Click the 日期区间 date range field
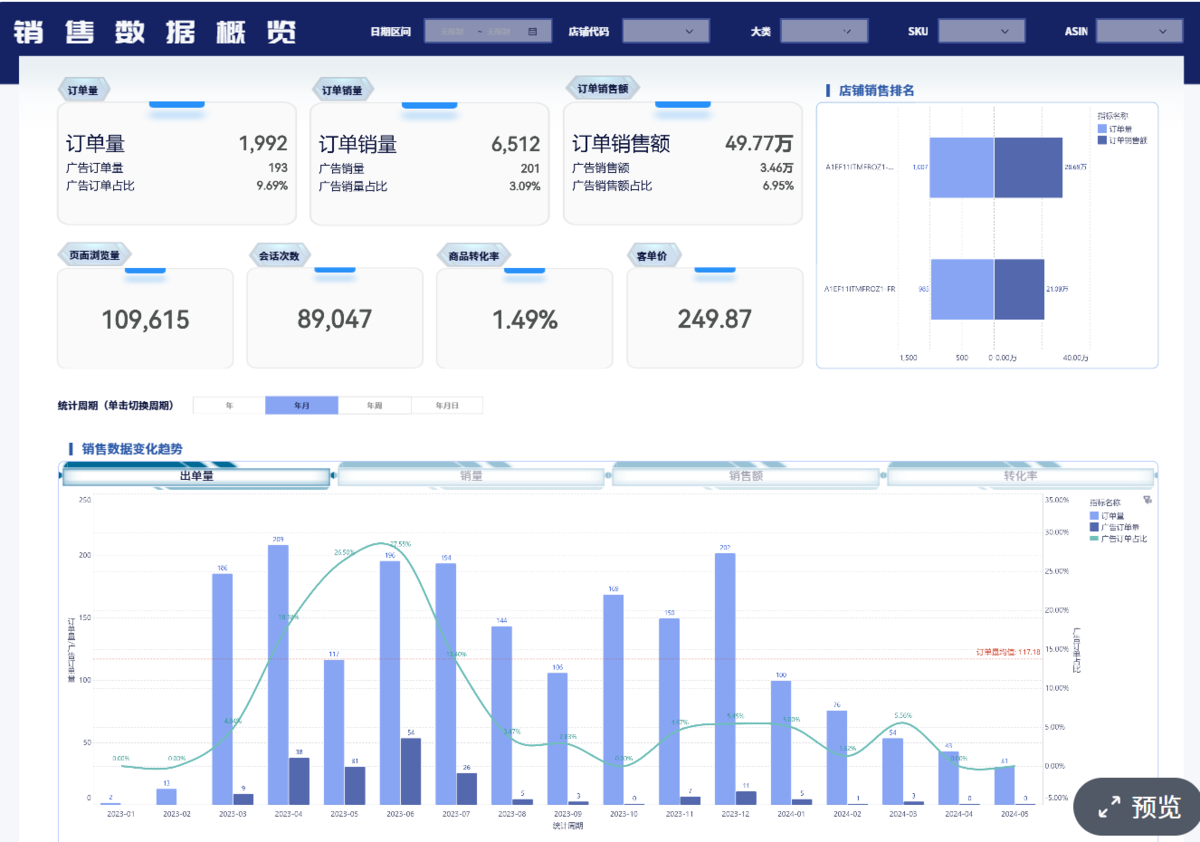Screen dimensions: 1200x842 coord(488,32)
